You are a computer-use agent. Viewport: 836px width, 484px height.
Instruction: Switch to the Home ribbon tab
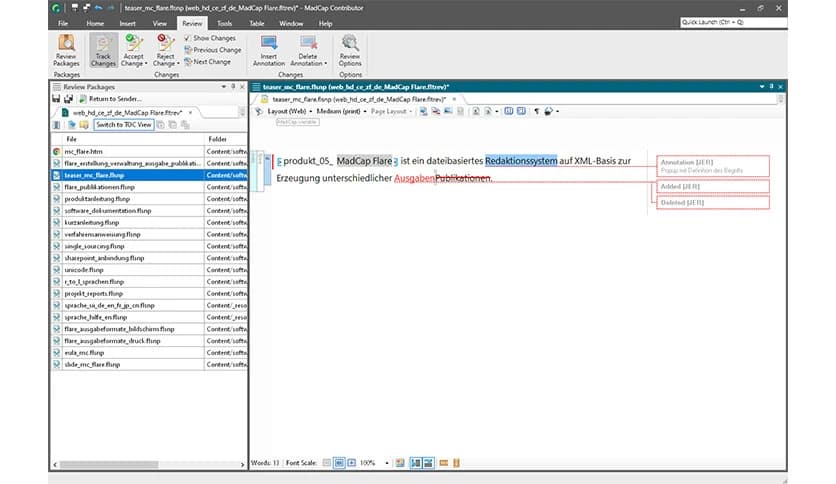[x=95, y=23]
